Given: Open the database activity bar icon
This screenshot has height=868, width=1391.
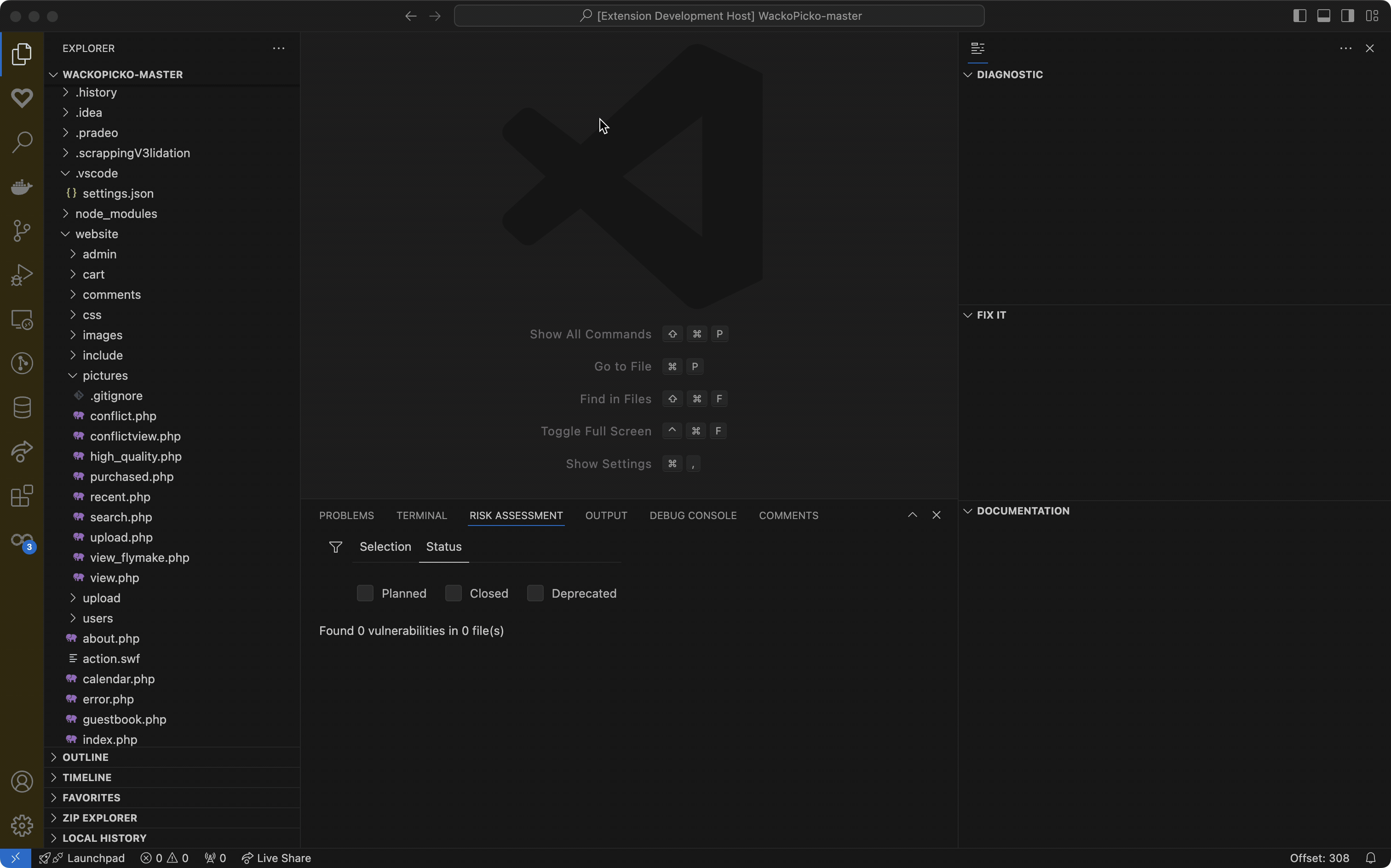Looking at the screenshot, I should 22,408.
